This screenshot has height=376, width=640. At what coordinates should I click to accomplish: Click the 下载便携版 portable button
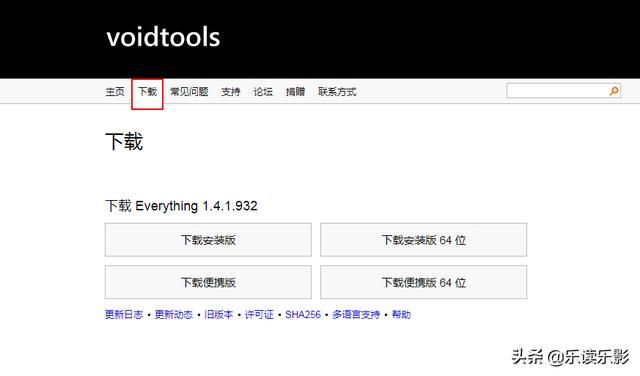208,283
